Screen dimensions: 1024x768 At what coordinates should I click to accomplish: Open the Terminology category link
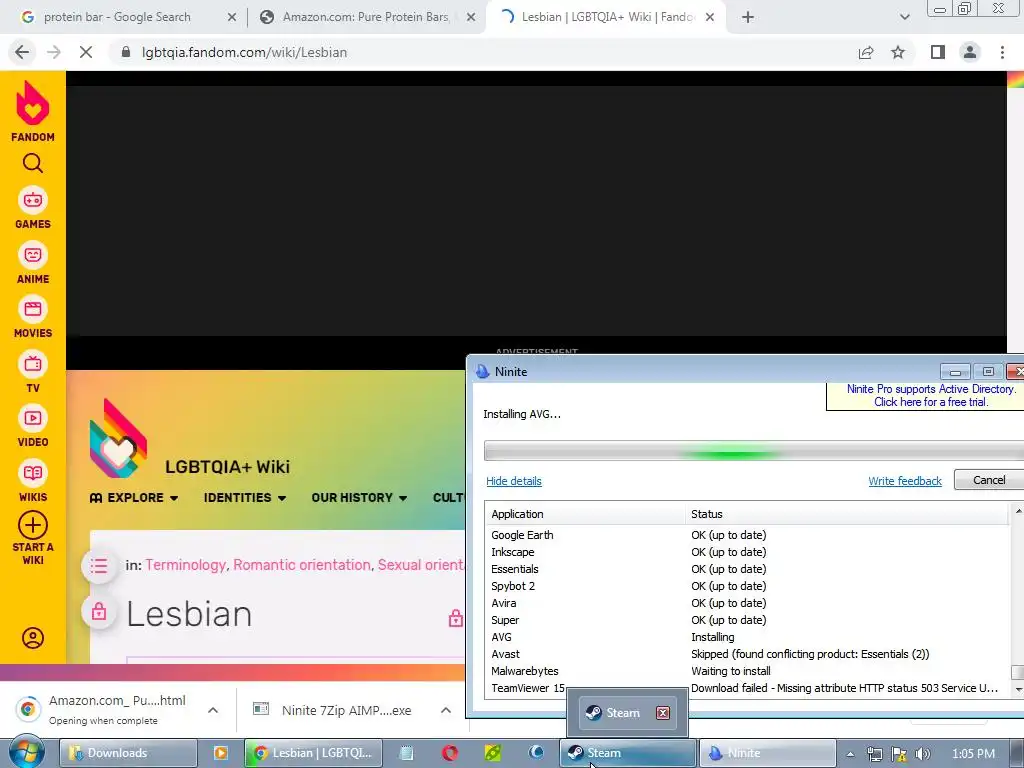pyautogui.click(x=185, y=565)
